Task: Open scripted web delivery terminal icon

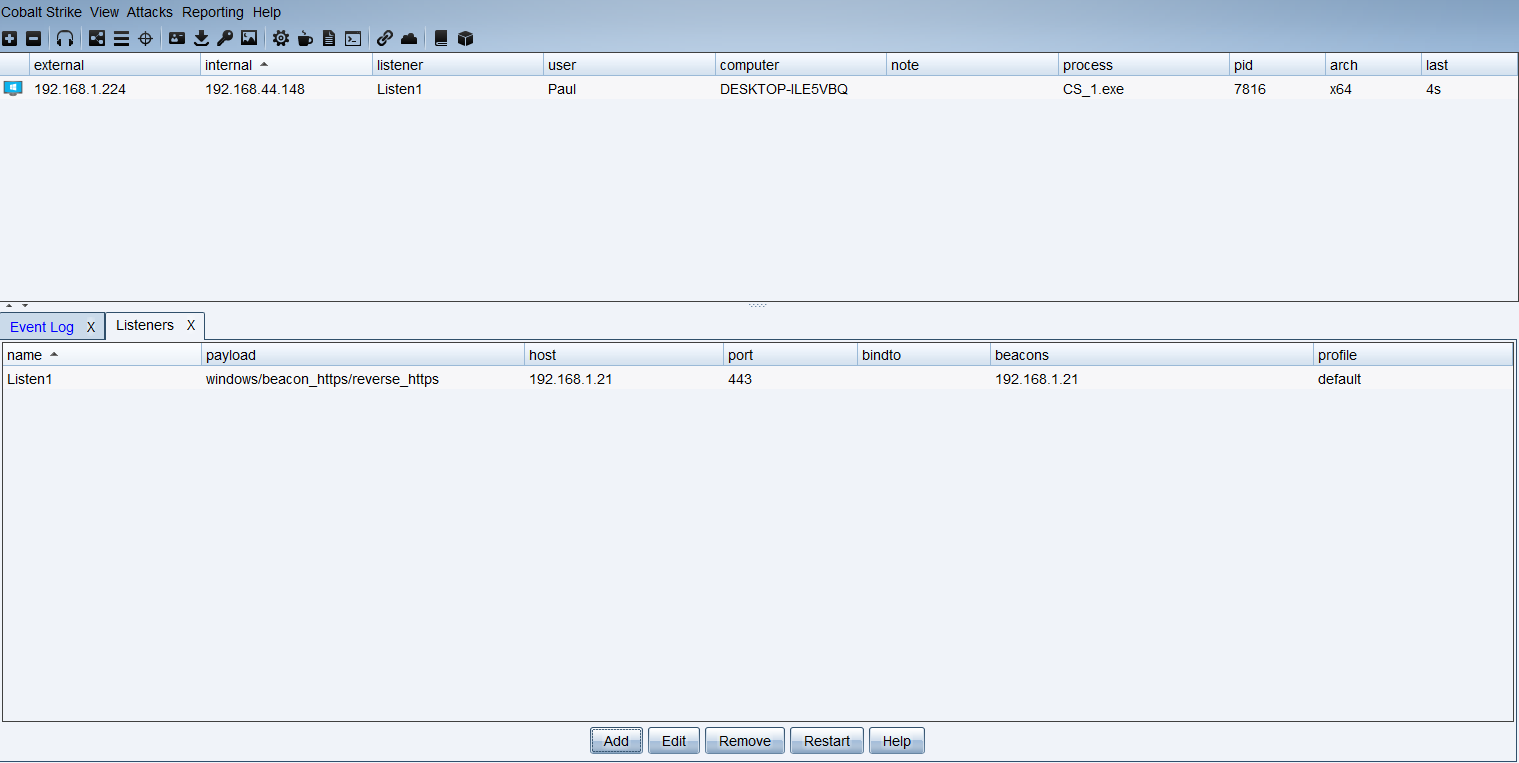Action: tap(353, 38)
